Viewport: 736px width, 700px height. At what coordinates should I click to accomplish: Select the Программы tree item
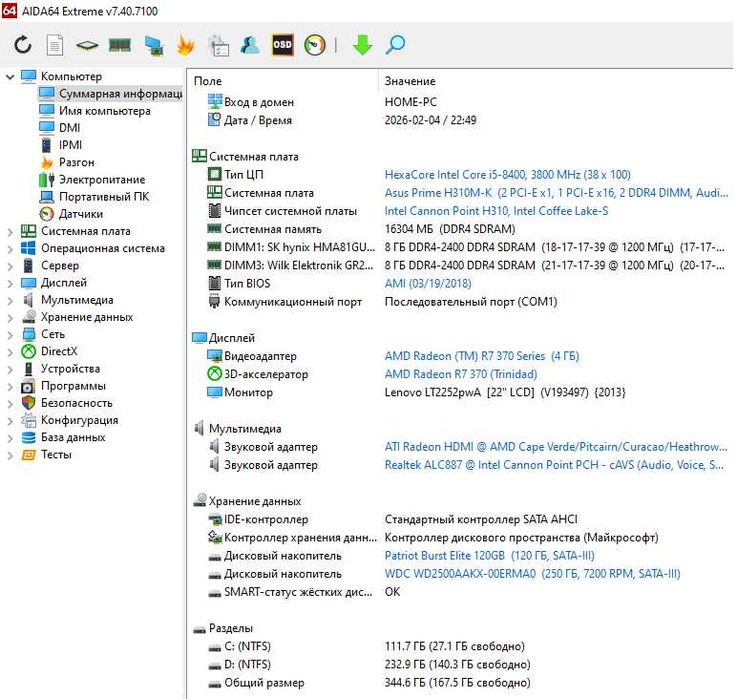point(64,386)
